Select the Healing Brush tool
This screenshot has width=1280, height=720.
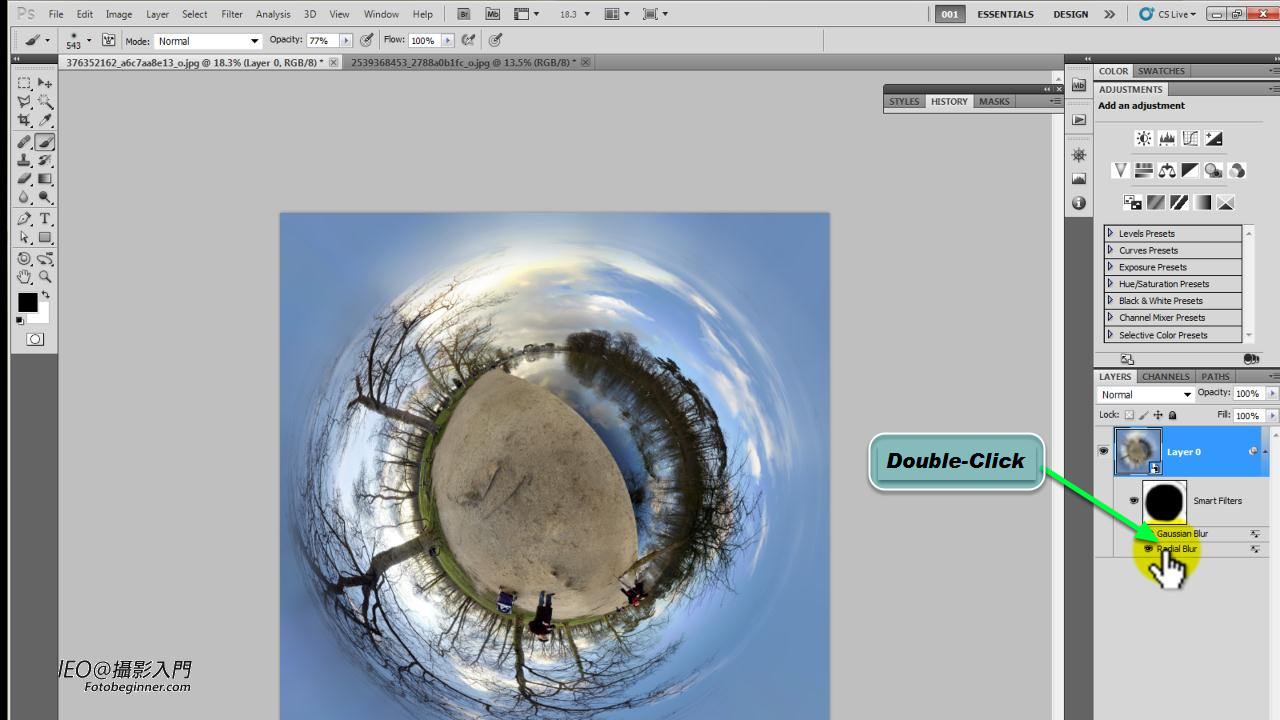coord(25,142)
